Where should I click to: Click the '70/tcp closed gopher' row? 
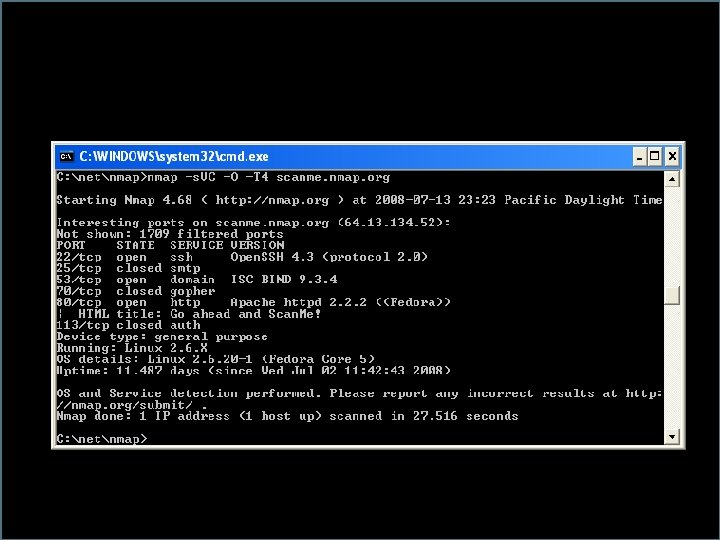pyautogui.click(x=136, y=291)
